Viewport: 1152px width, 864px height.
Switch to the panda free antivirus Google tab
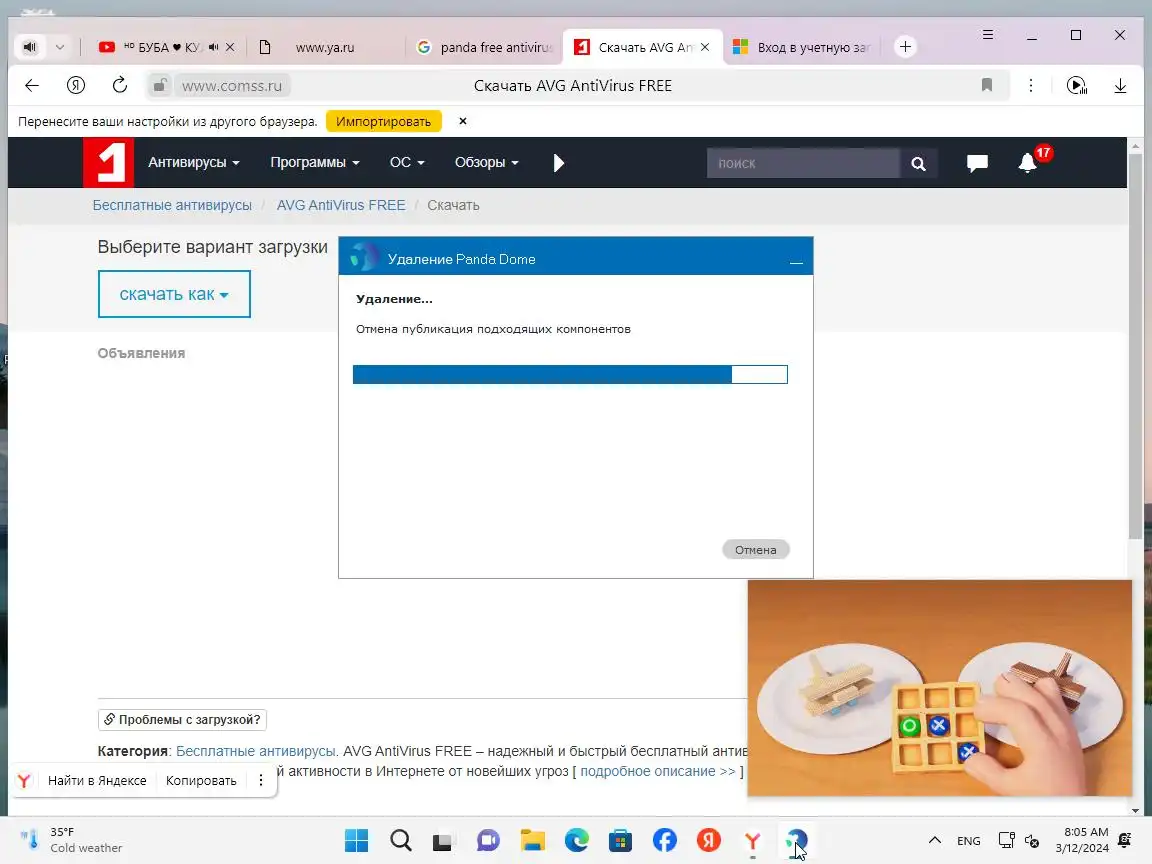(x=485, y=47)
